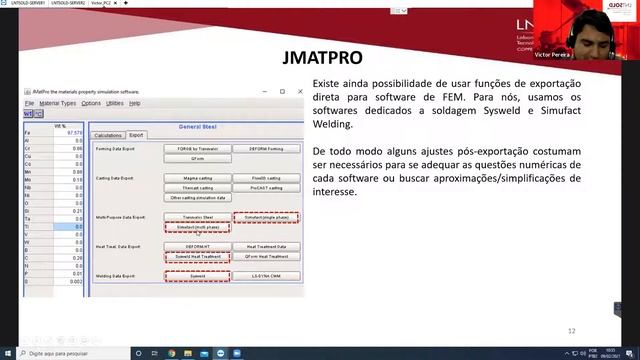Click the Heat Treatment Data button
The image size is (640, 360).
pyautogui.click(x=266, y=247)
